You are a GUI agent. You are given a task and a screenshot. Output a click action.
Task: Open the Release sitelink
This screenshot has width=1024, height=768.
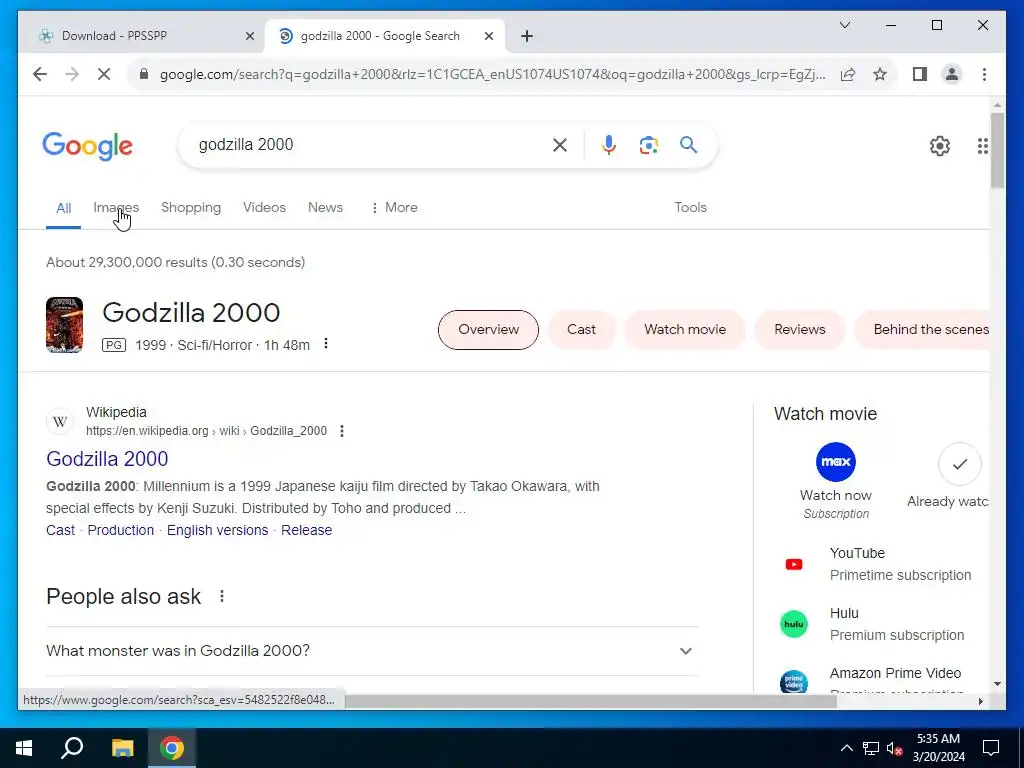[x=306, y=530]
